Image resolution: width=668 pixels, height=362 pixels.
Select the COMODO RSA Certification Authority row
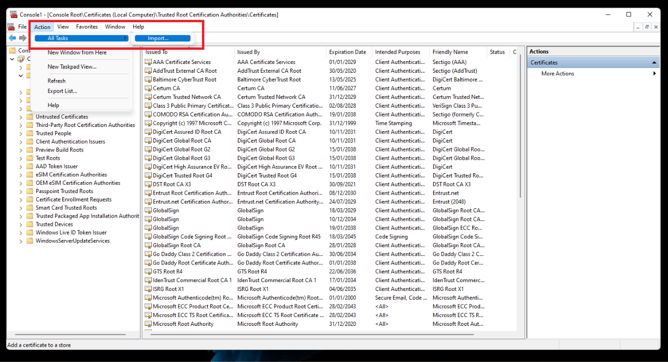[330, 114]
